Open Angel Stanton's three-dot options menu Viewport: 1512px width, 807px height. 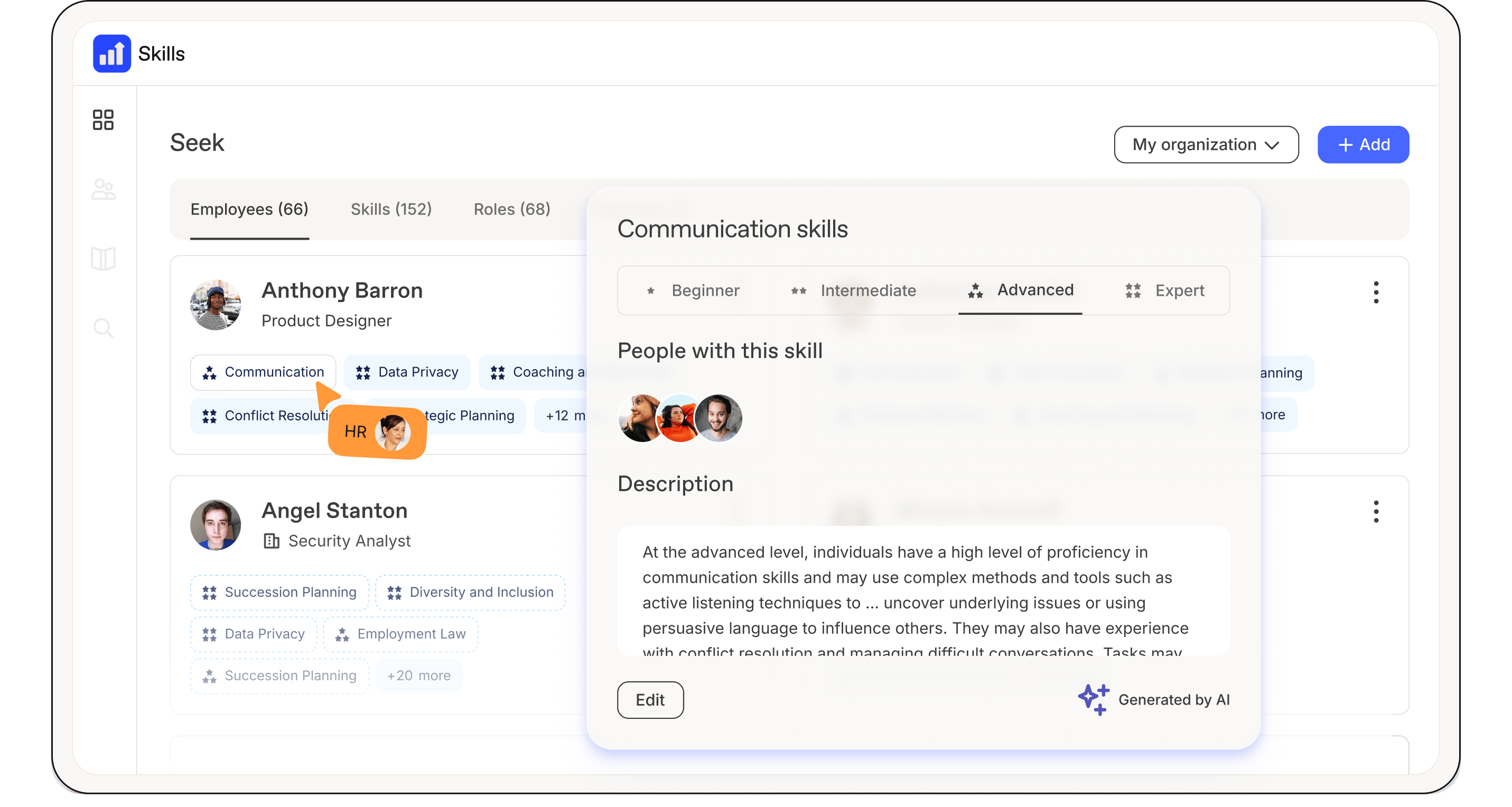click(1376, 512)
